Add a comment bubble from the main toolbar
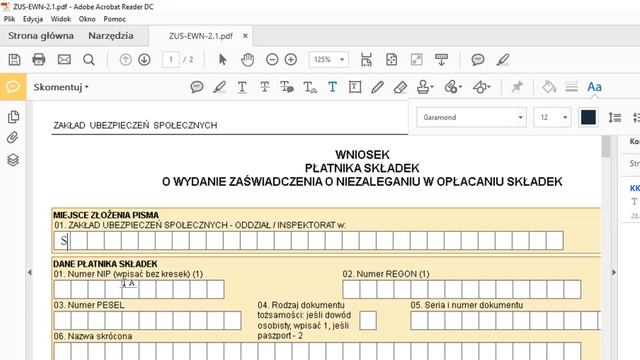Image resolution: width=640 pixels, height=360 pixels. click(x=478, y=60)
